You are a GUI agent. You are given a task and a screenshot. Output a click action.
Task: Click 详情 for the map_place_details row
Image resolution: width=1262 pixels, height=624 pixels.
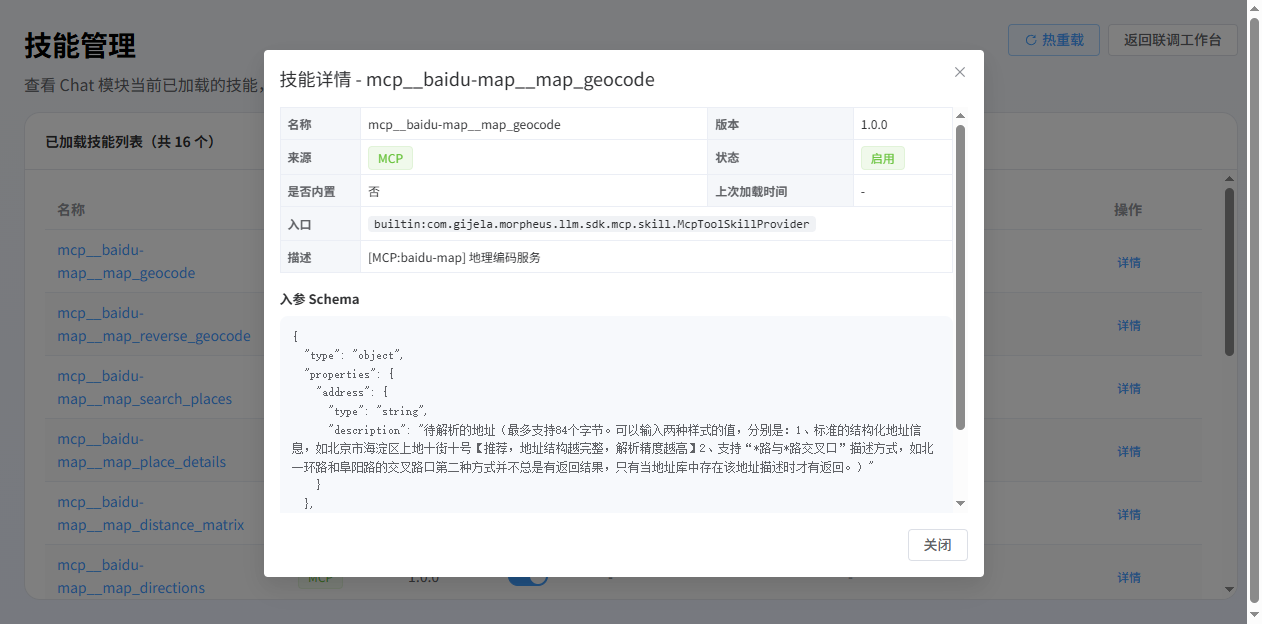1129,452
